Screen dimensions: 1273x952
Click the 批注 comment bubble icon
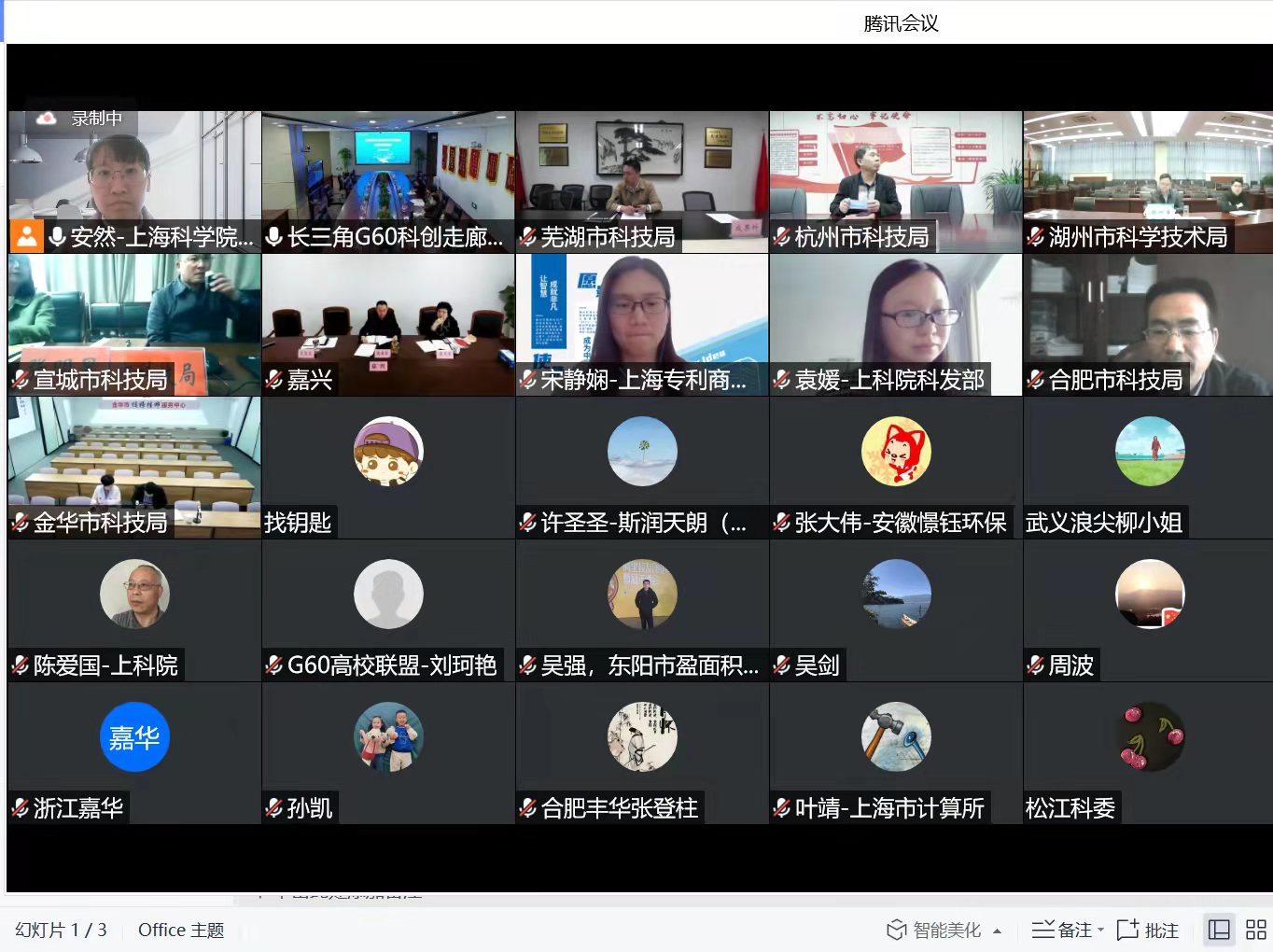pyautogui.click(x=1127, y=930)
